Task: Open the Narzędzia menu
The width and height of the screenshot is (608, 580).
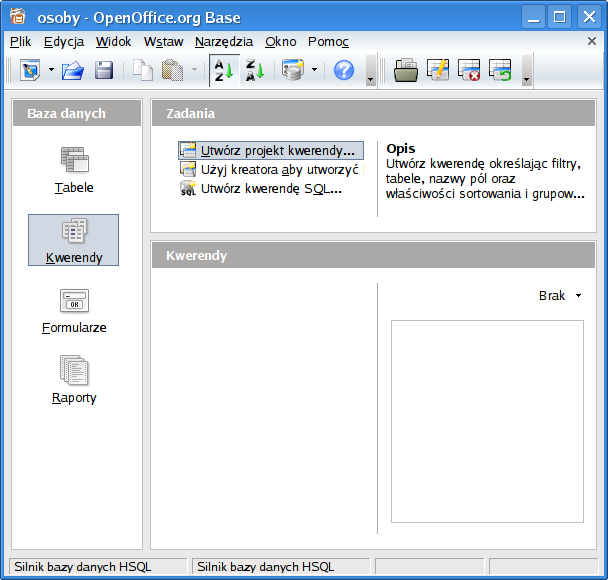Action: pos(224,41)
